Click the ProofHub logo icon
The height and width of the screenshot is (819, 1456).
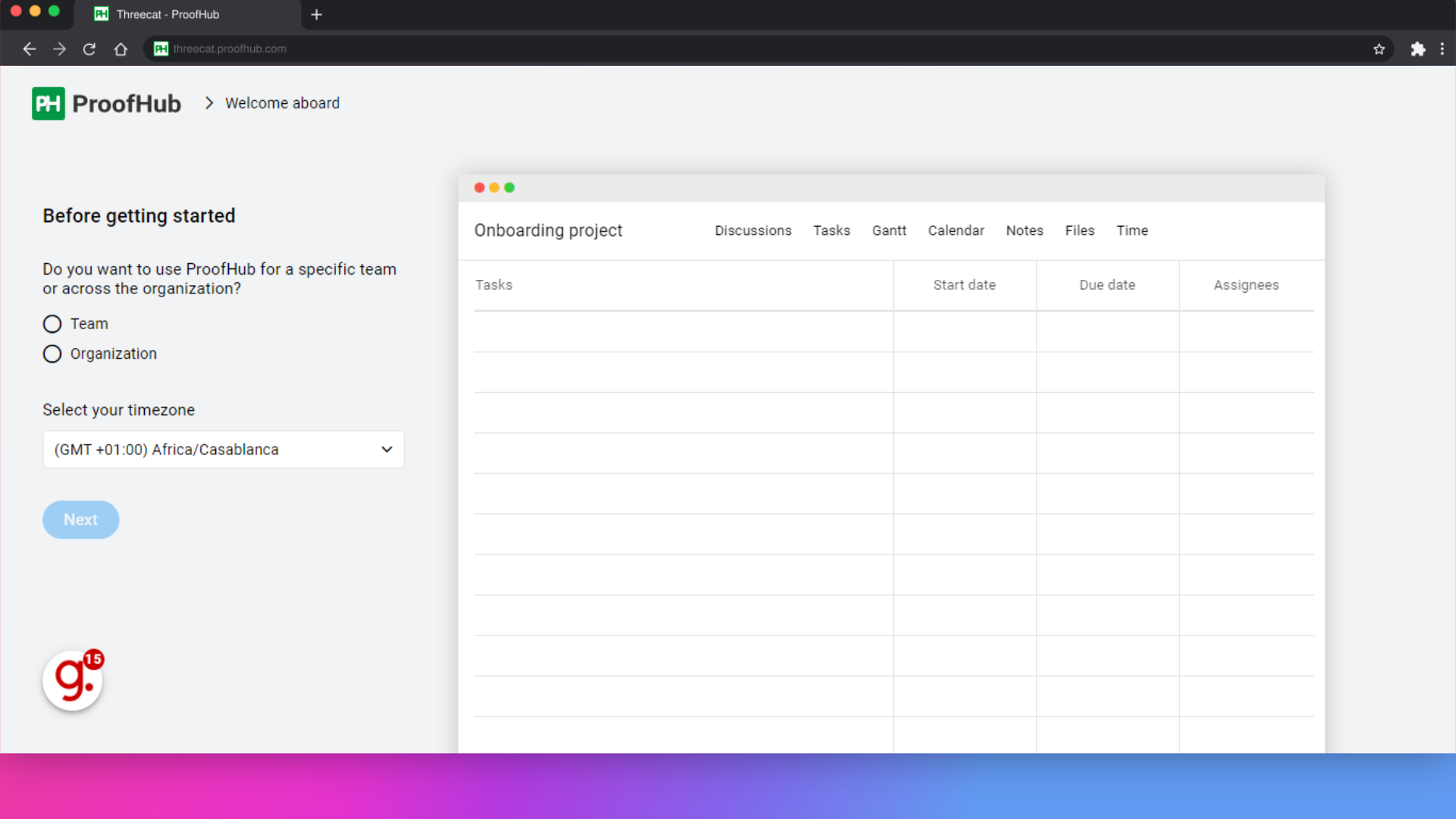[x=48, y=102]
